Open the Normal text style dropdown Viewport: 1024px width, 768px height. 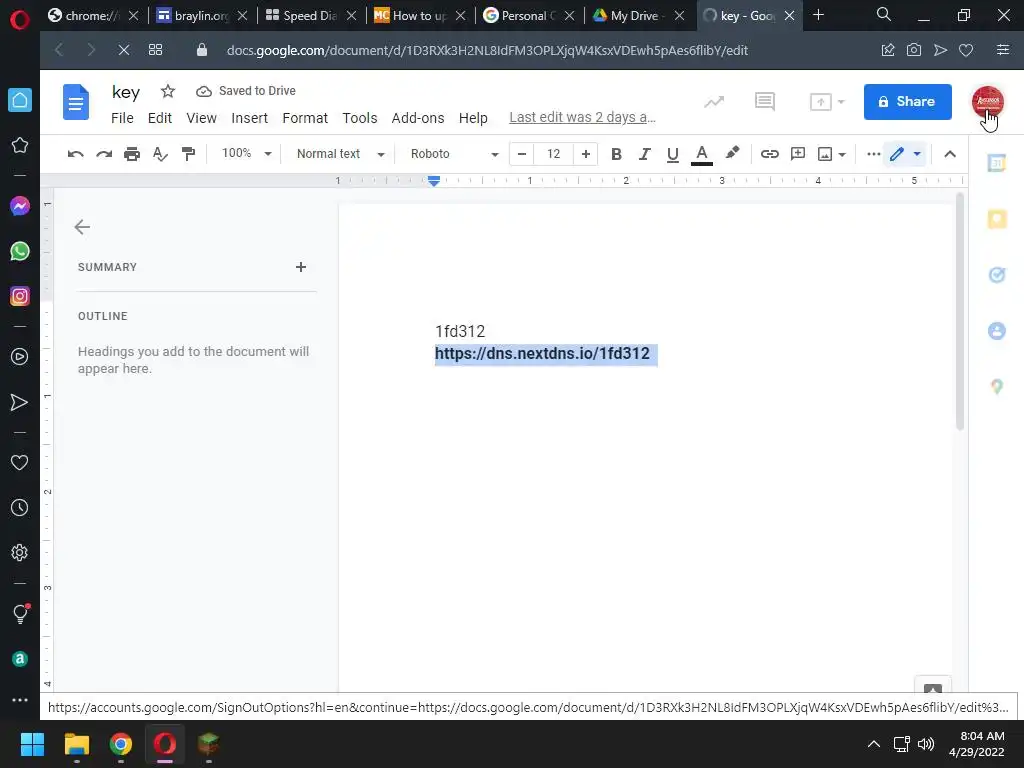click(340, 153)
